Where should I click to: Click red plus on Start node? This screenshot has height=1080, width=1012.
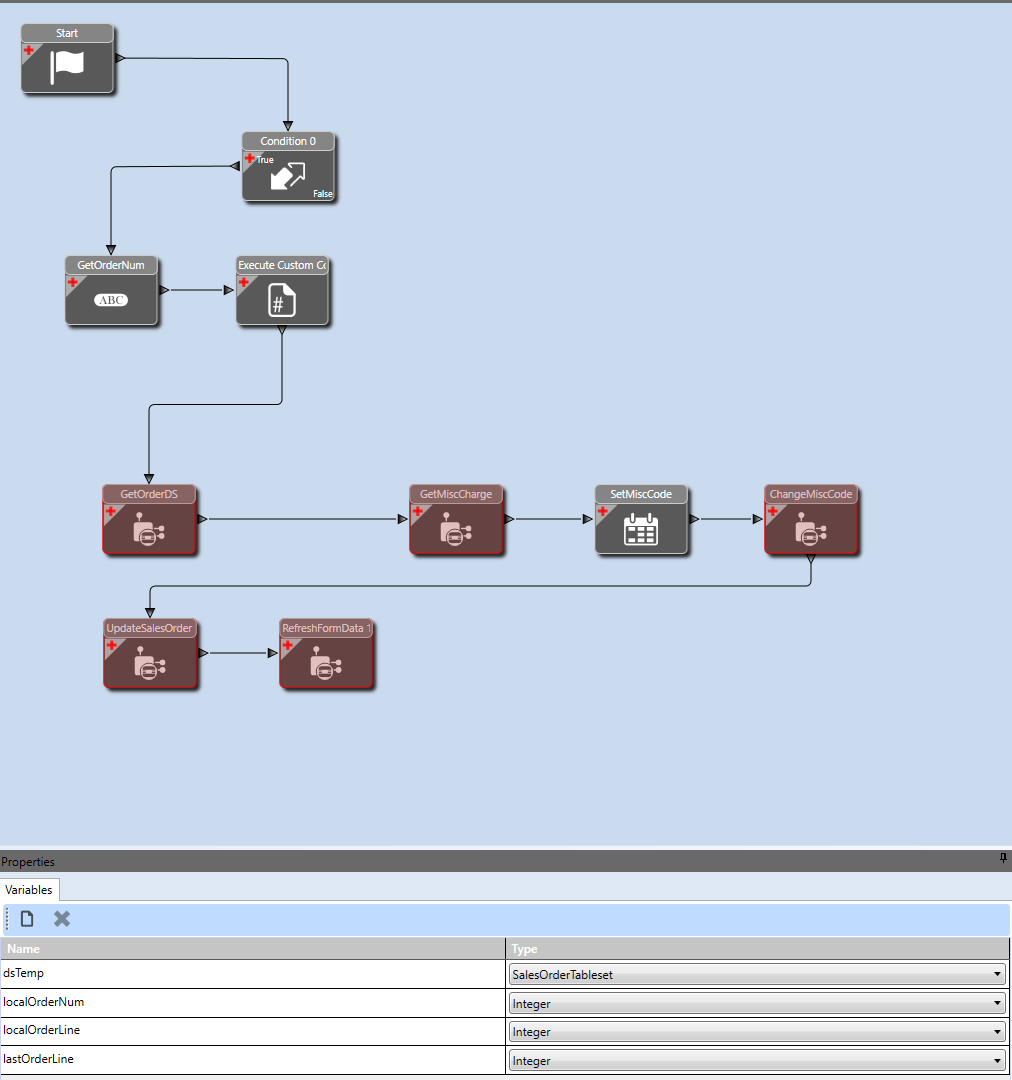29,50
